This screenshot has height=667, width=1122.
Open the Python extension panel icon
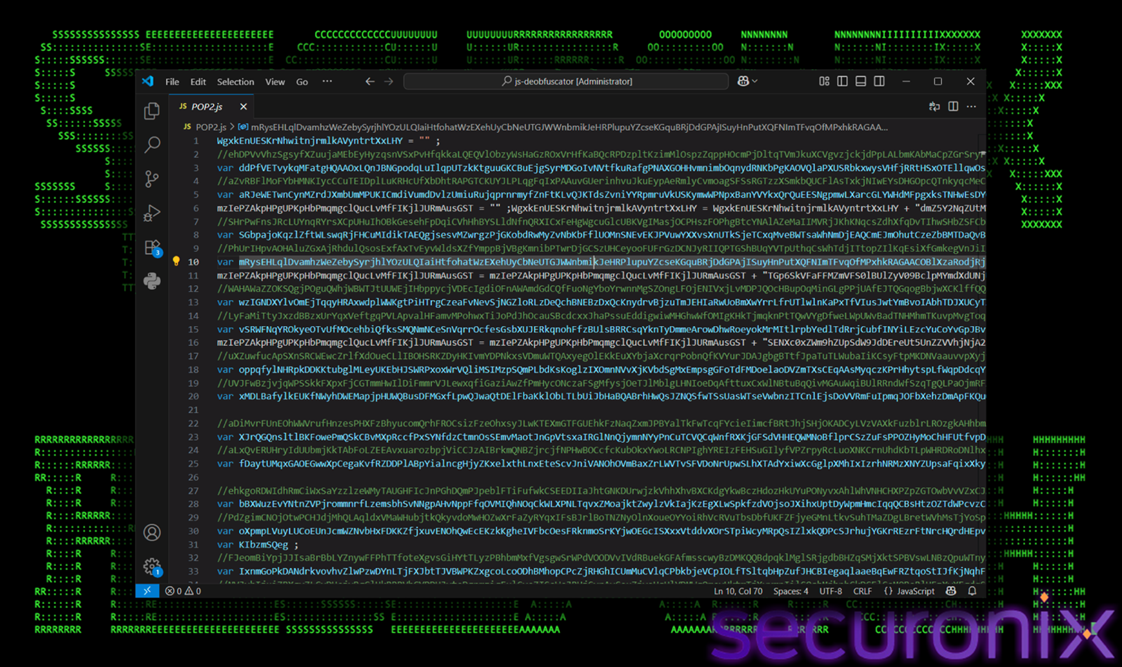pyautogui.click(x=152, y=281)
